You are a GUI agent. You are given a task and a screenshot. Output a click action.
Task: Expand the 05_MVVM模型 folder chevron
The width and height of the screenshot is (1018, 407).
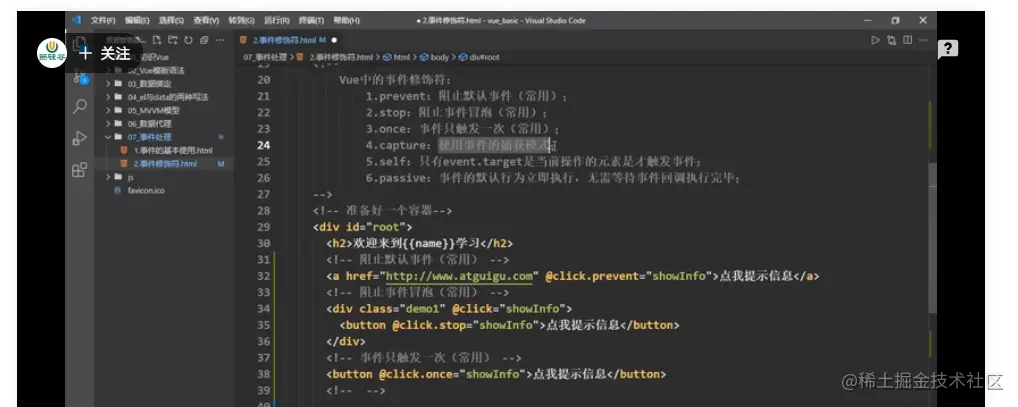pyautogui.click(x=108, y=110)
